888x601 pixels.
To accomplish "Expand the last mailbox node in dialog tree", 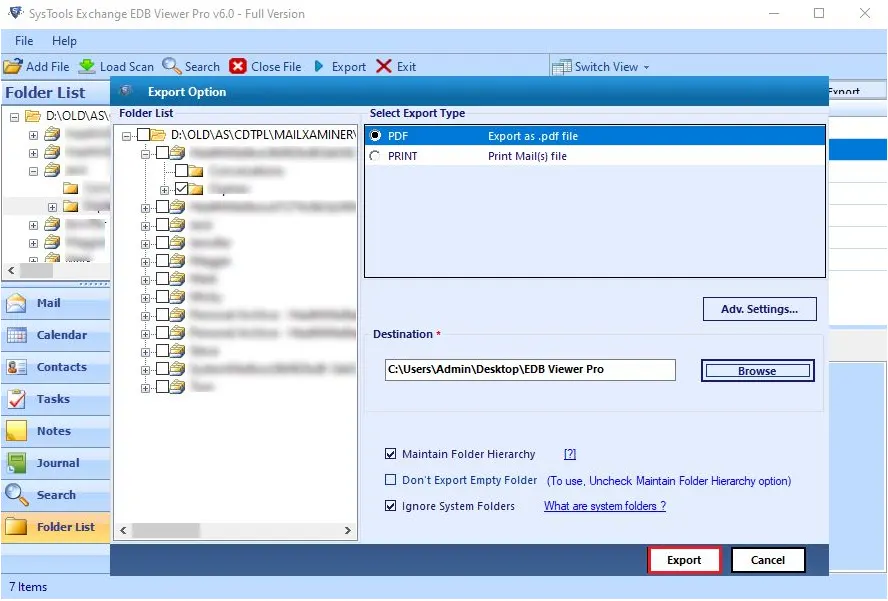I will click(x=146, y=389).
